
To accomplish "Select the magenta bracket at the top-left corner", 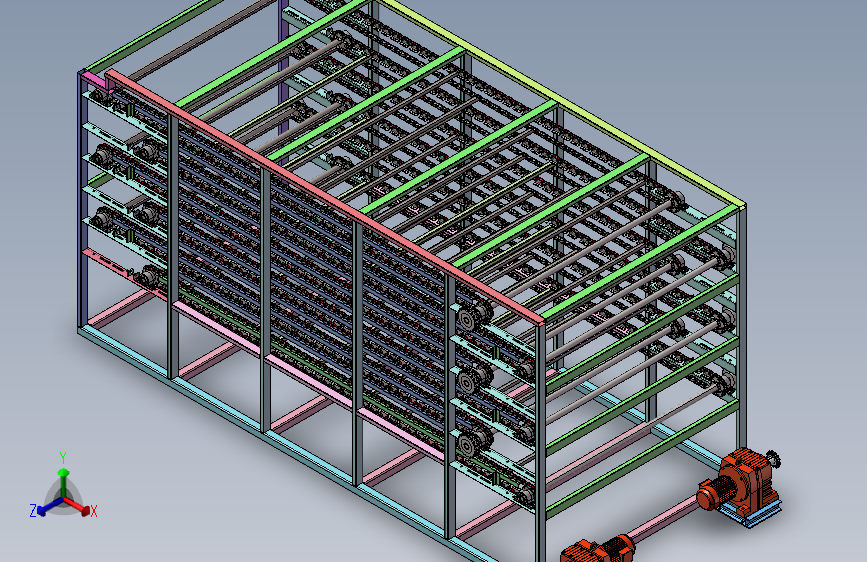I will [95, 82].
